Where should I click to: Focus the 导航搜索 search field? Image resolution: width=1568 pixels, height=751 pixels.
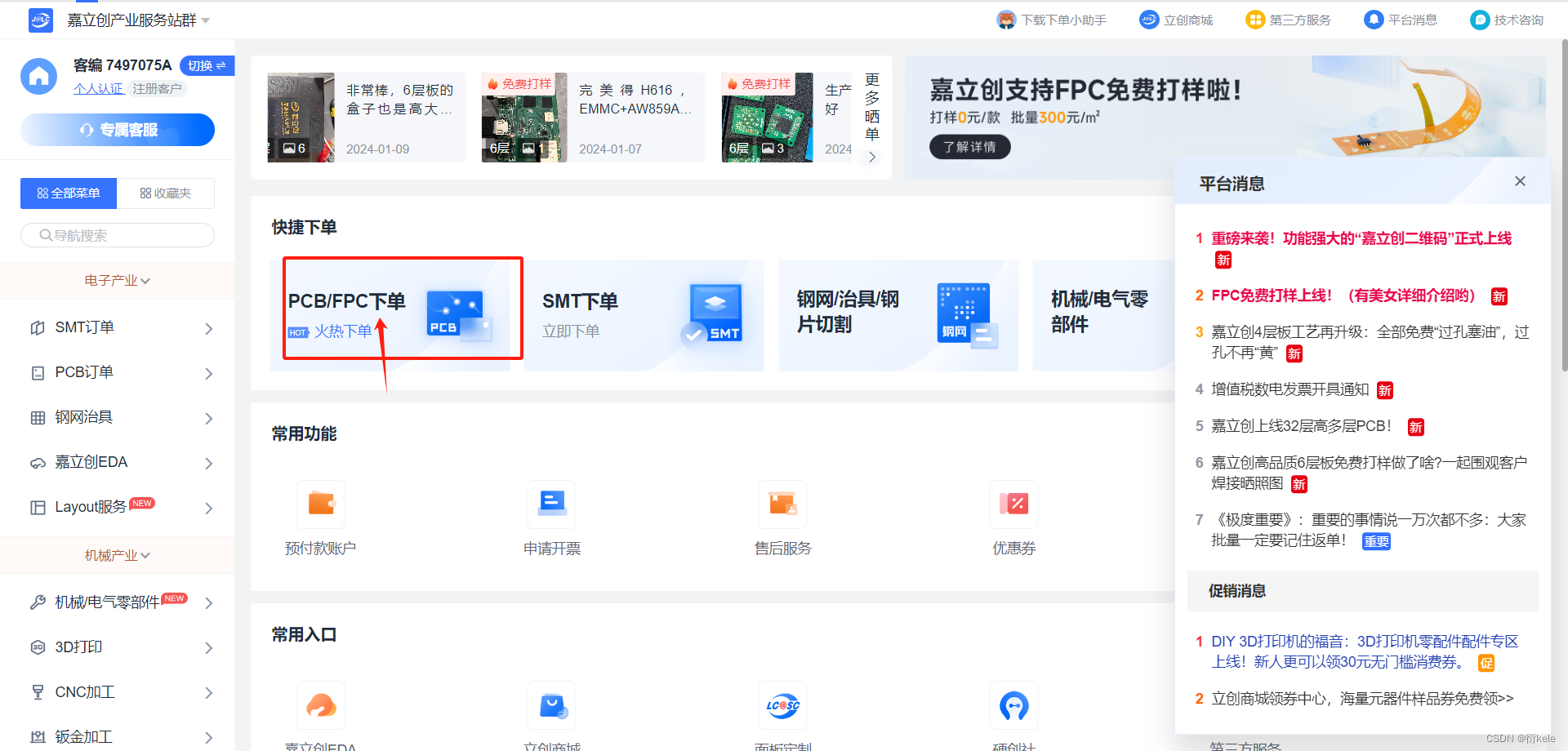tap(118, 235)
